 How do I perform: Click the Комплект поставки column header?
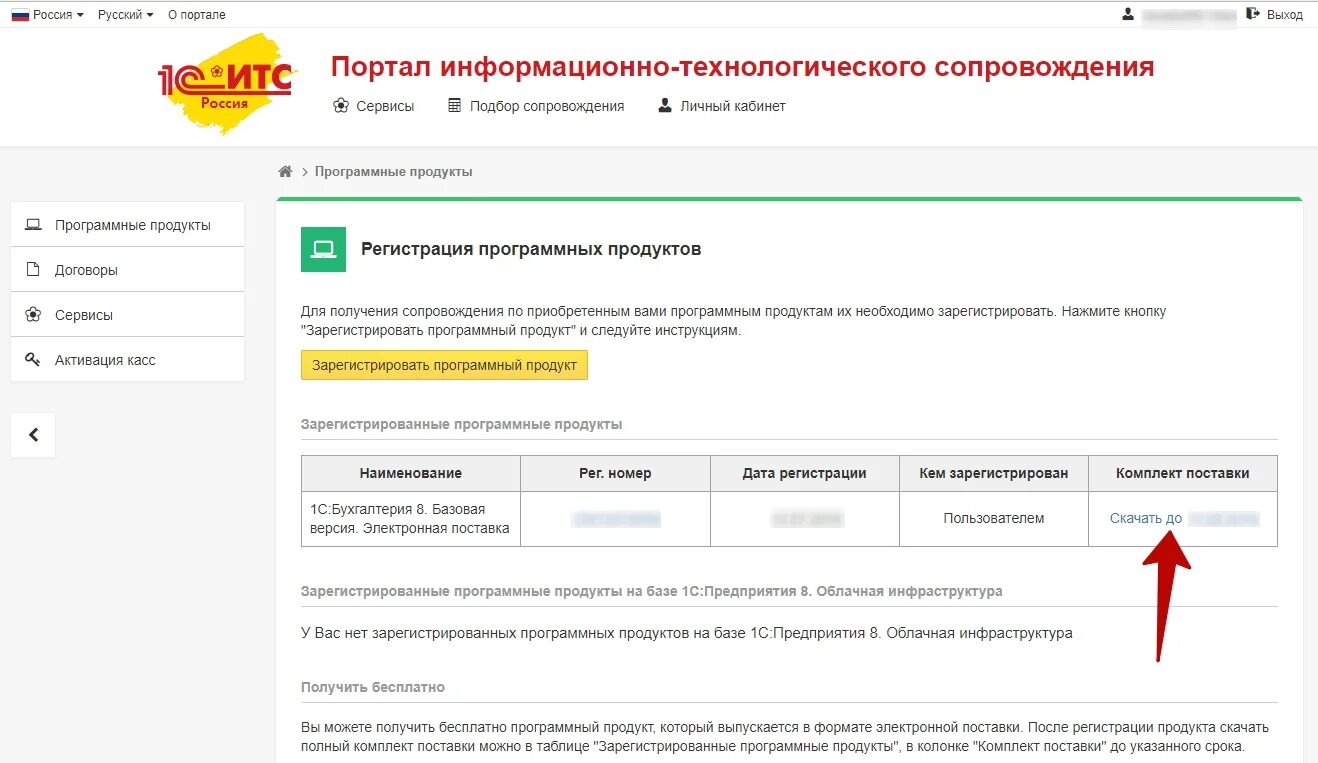pyautogui.click(x=1183, y=474)
